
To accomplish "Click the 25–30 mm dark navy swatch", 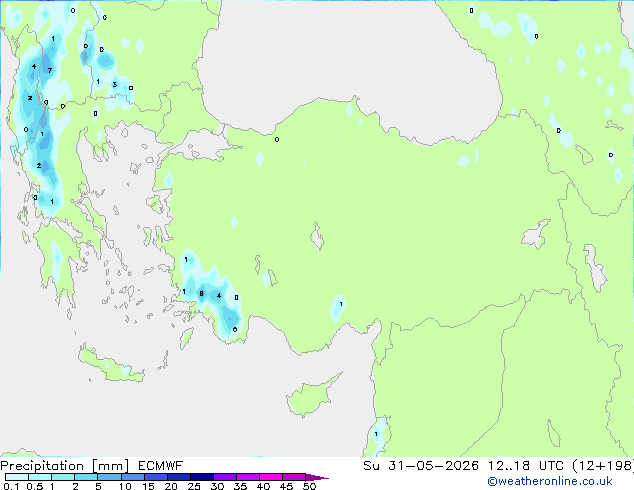I will click(201, 477).
